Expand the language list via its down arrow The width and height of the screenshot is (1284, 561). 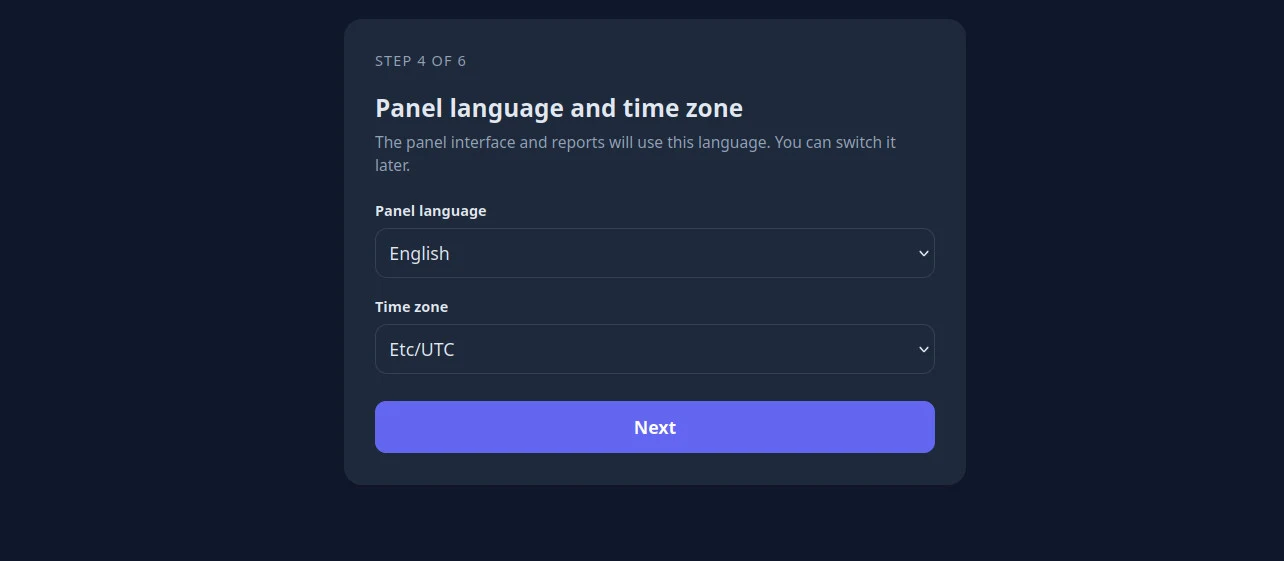pyautogui.click(x=924, y=254)
